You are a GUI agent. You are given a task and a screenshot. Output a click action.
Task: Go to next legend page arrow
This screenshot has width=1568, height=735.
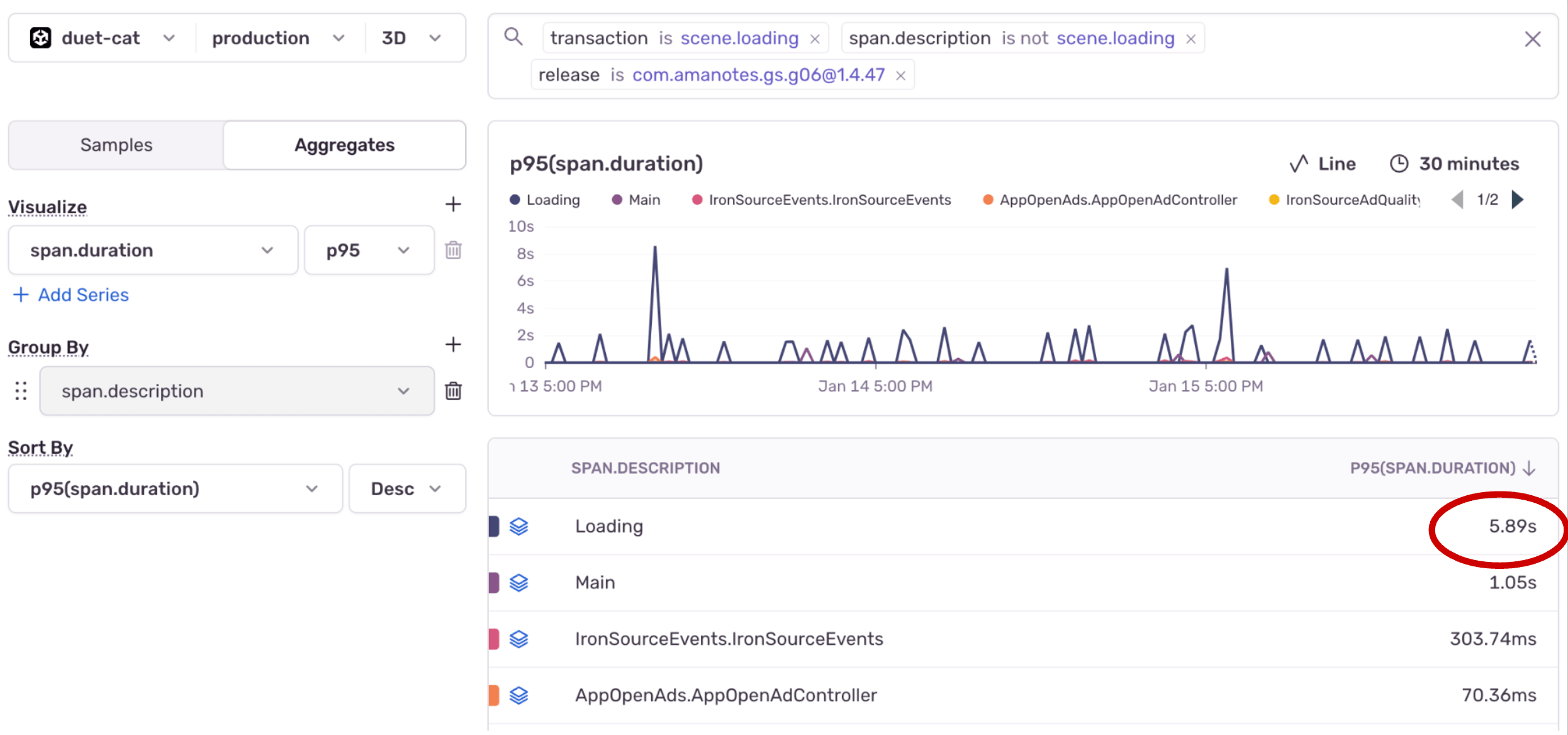click(1518, 200)
